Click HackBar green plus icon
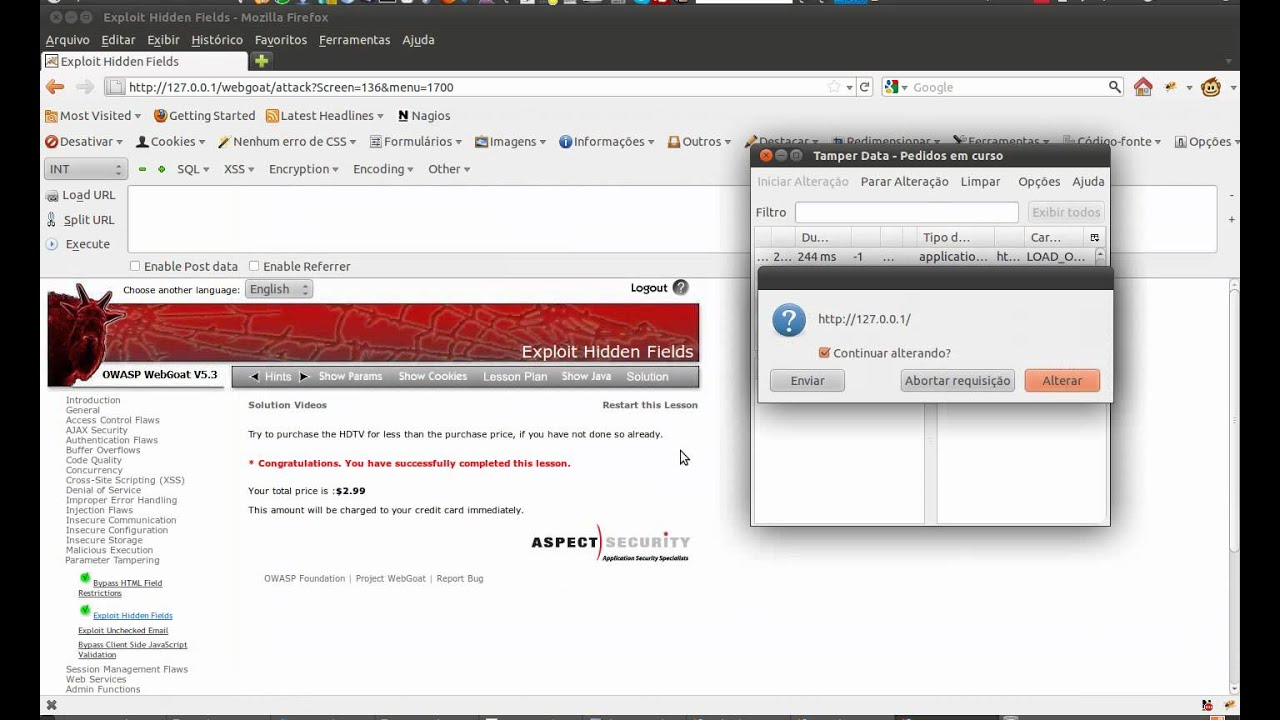 pos(162,169)
